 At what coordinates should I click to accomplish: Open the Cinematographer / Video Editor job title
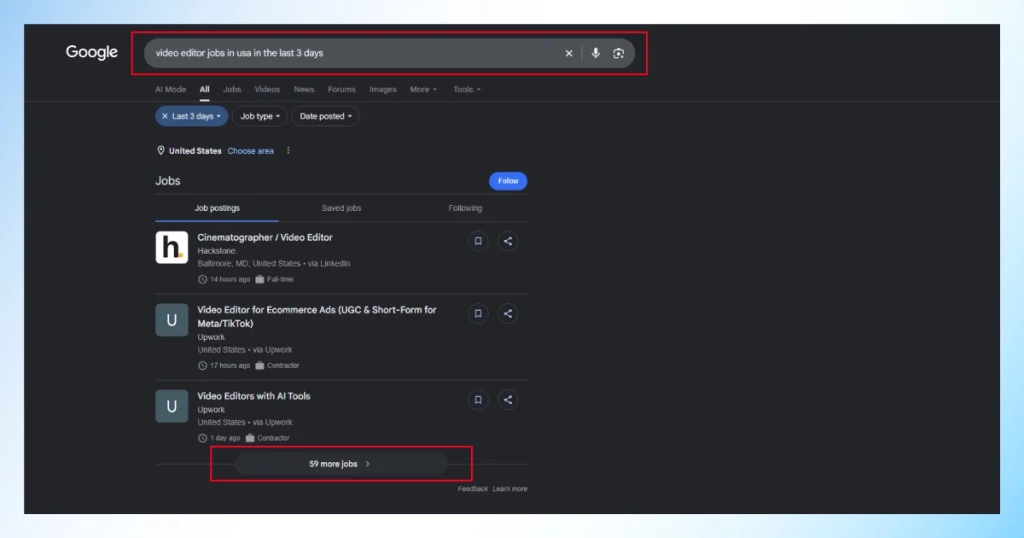(x=264, y=238)
